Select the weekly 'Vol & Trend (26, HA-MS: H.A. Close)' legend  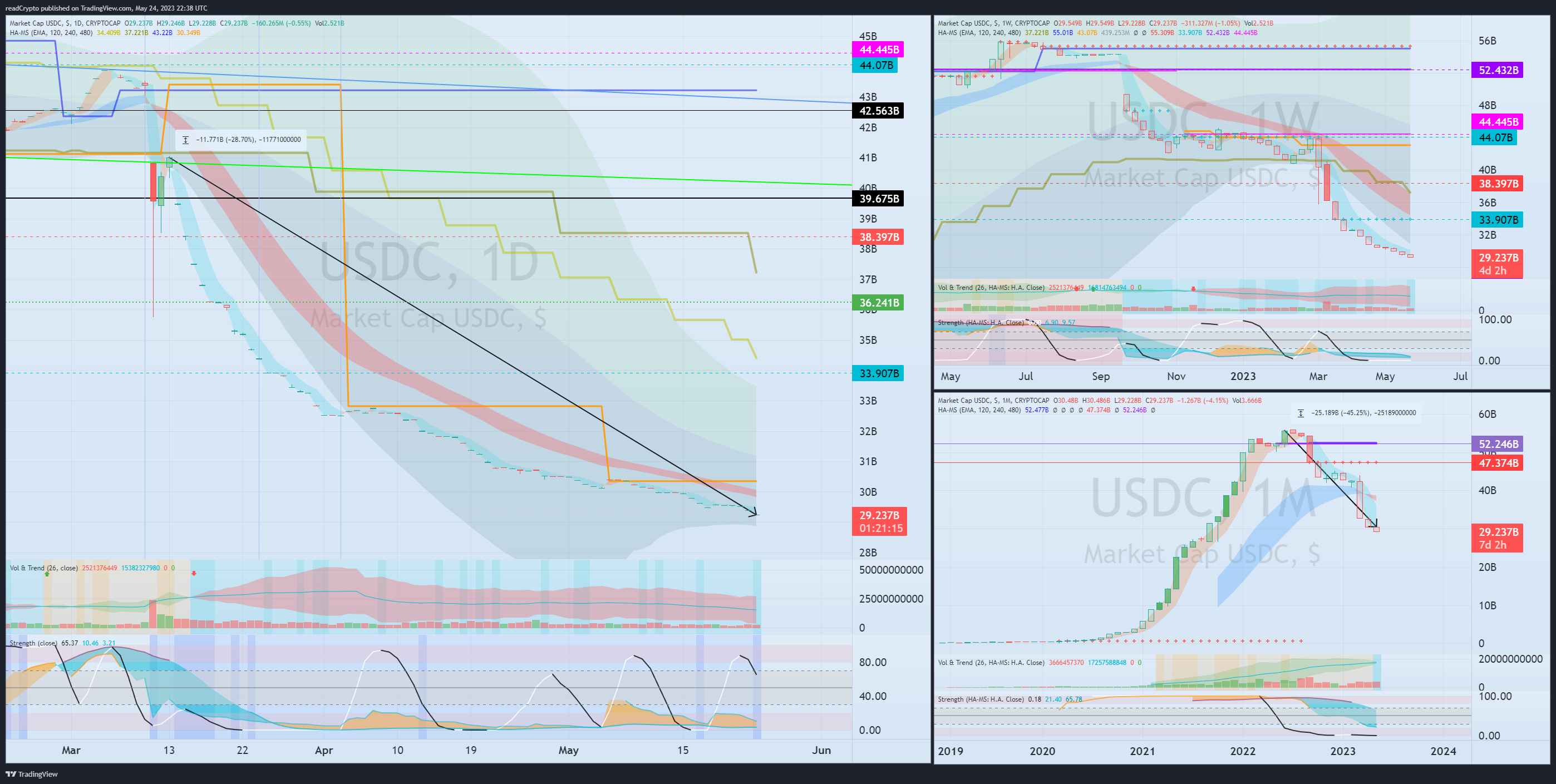click(x=991, y=288)
